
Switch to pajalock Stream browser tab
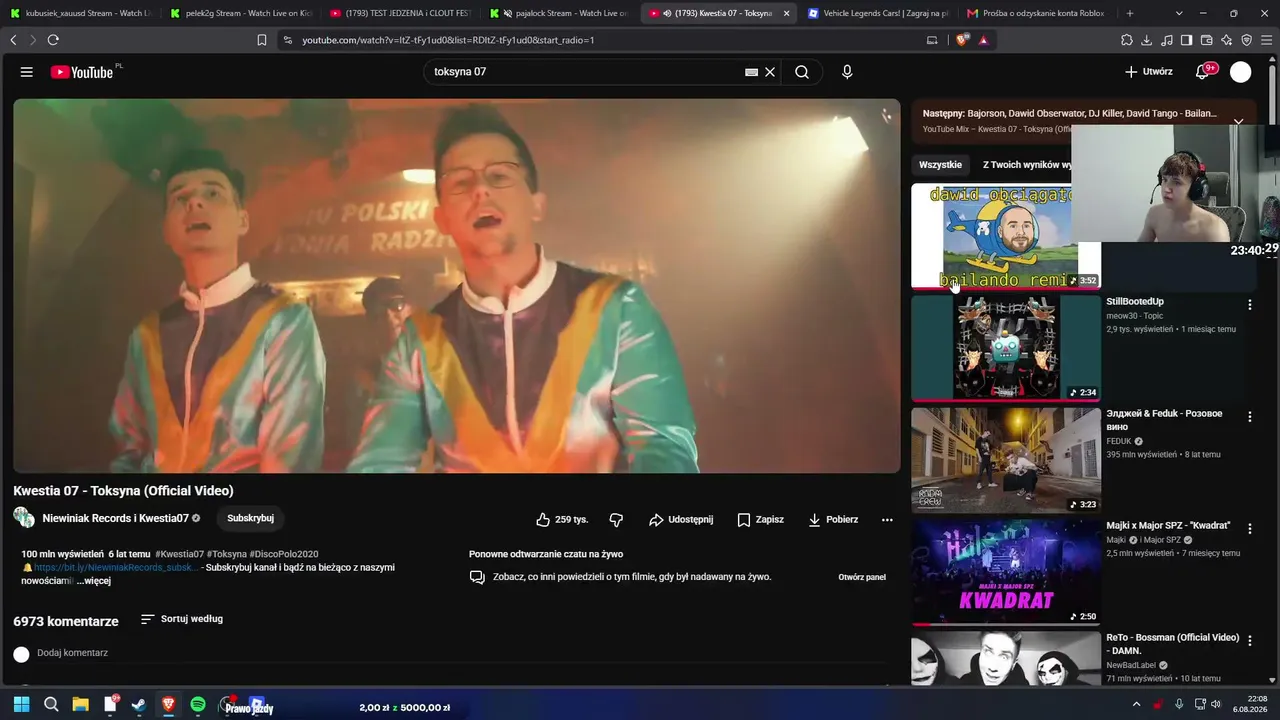click(x=559, y=13)
